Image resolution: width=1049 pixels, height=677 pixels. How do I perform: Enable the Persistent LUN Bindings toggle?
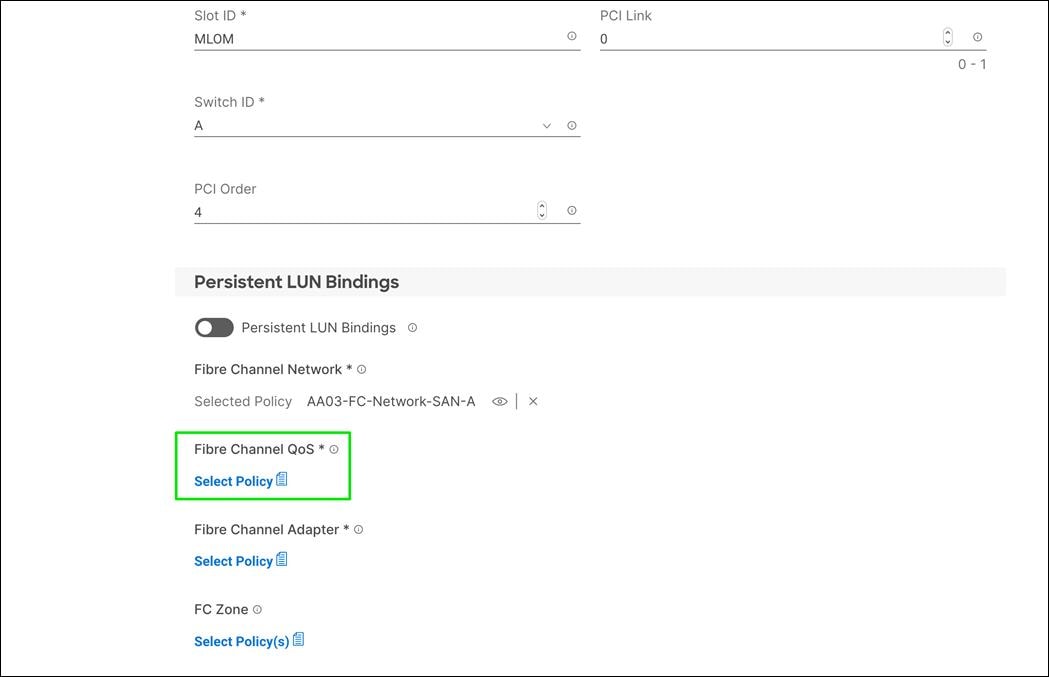(x=213, y=327)
